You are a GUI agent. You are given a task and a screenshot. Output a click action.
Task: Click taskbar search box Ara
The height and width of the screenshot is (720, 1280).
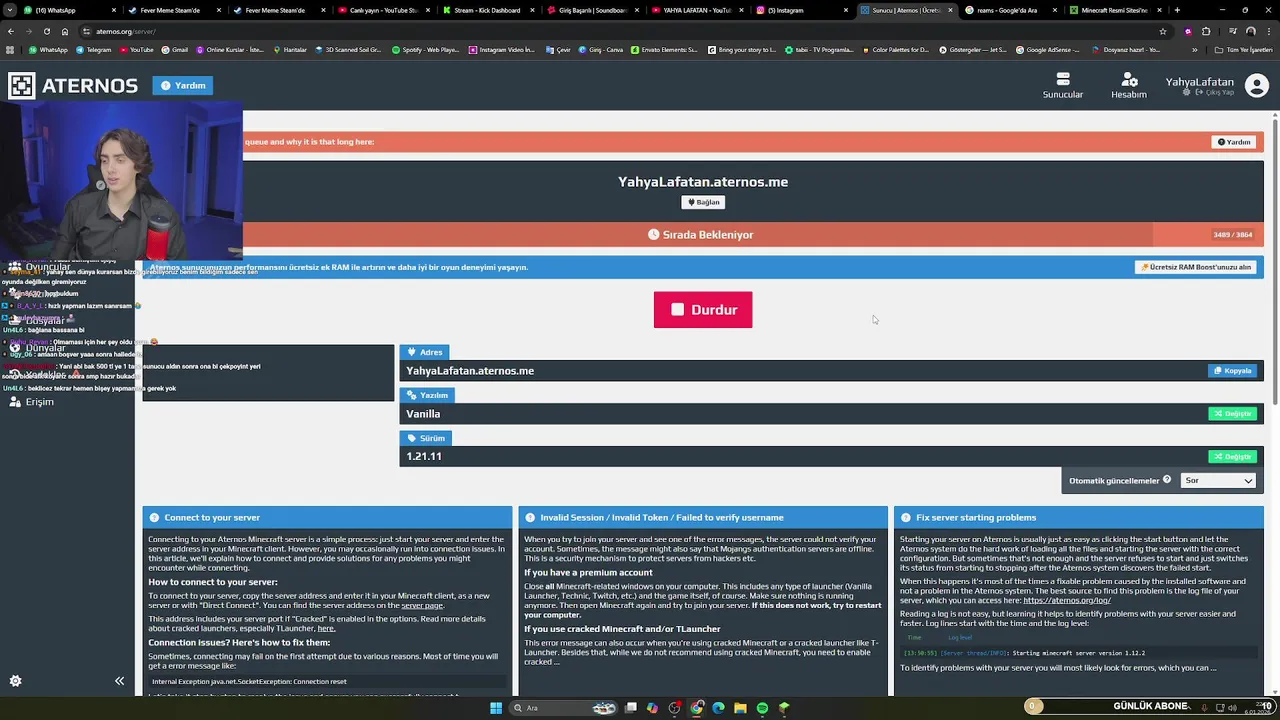563,708
